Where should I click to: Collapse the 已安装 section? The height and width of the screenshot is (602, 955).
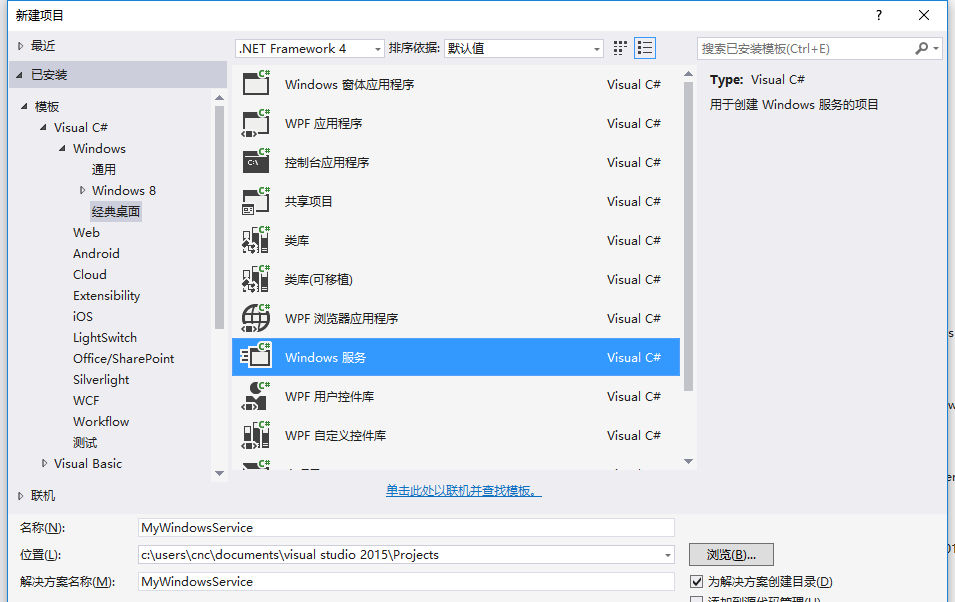point(19,75)
